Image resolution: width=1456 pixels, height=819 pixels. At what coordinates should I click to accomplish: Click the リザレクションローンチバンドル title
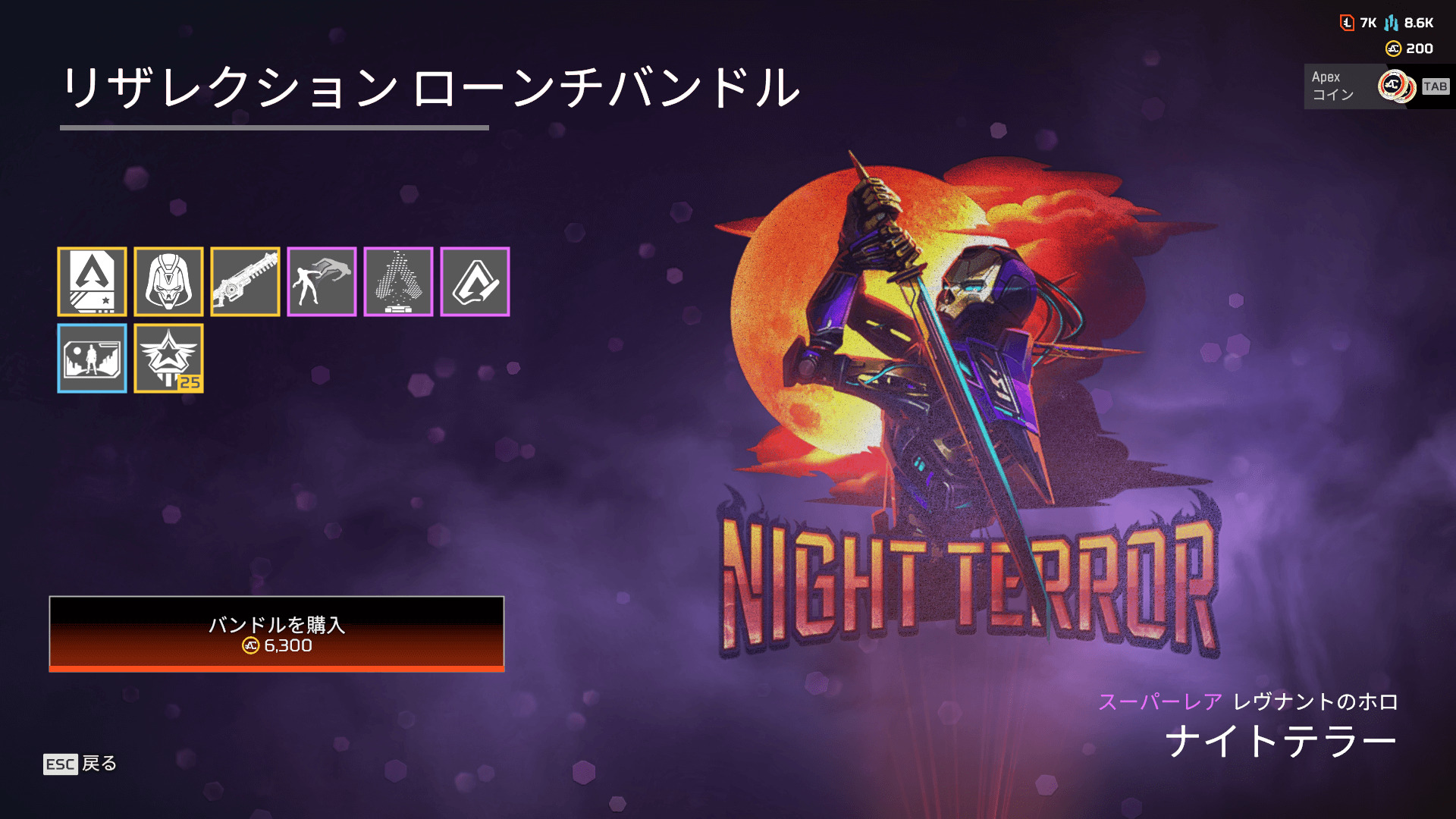431,87
